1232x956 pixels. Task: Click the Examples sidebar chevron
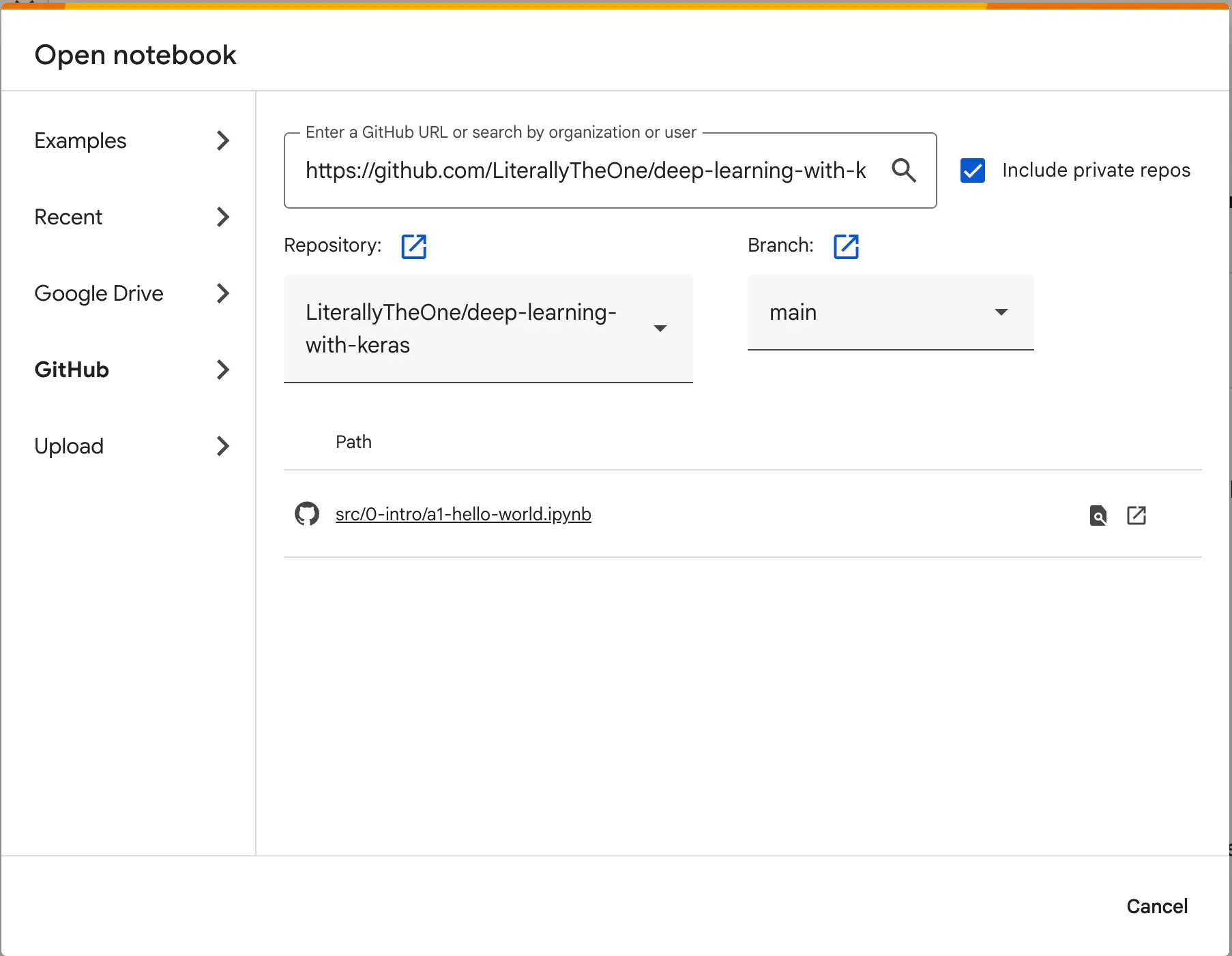tap(222, 140)
